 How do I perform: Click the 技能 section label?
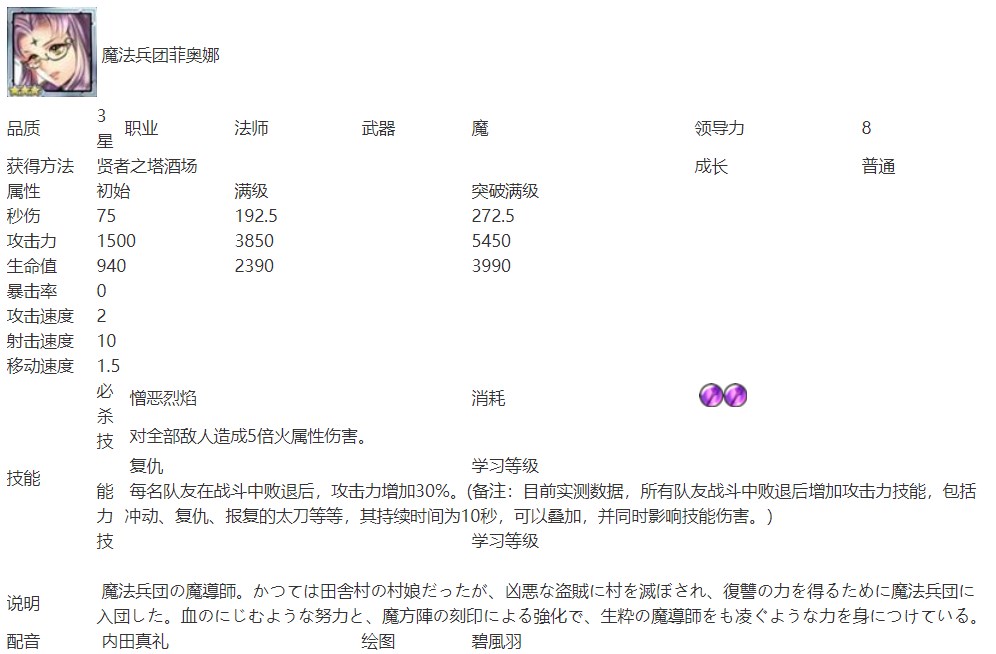tap(24, 478)
